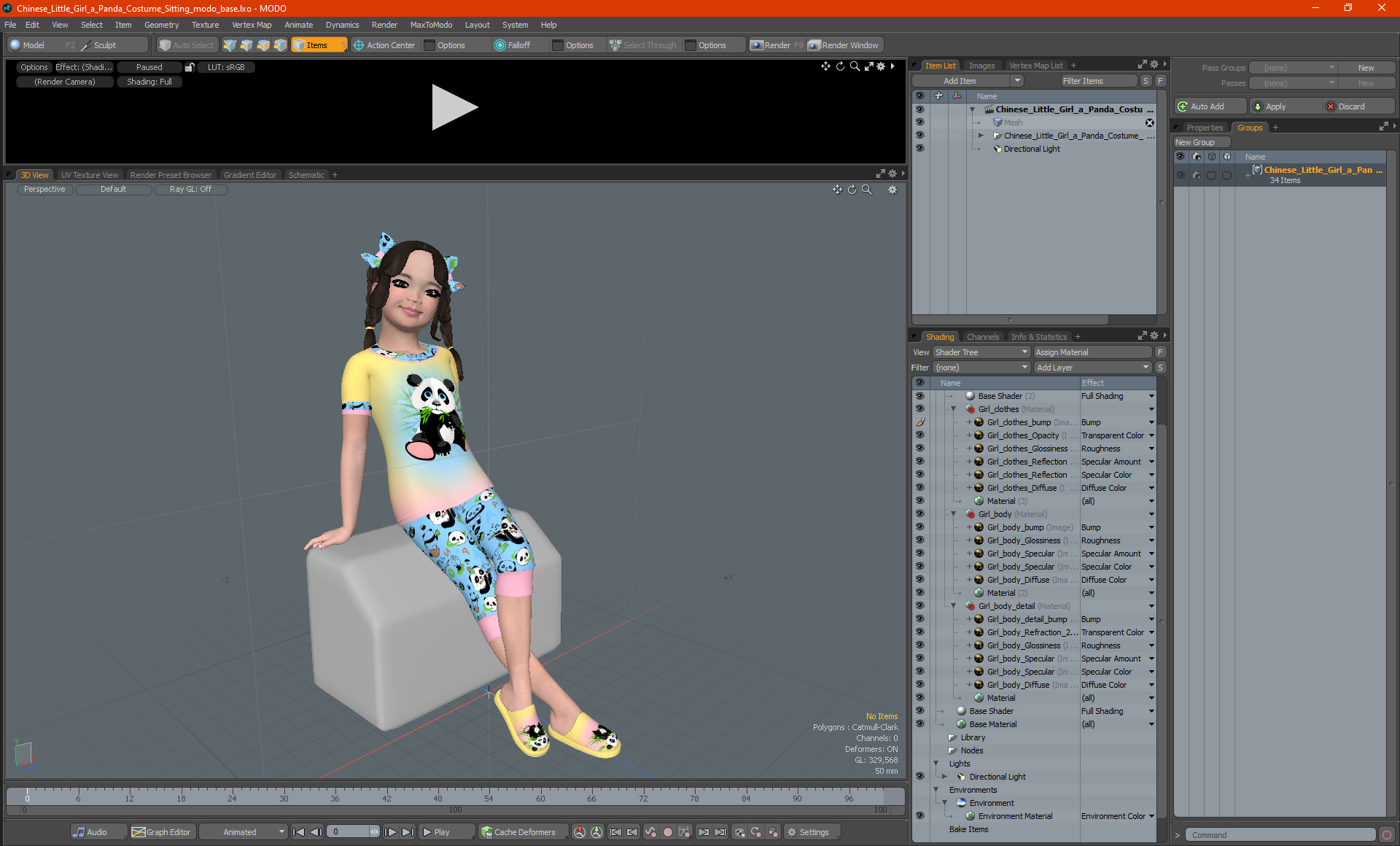1400x846 pixels.
Task: Activate Items selection mode
Action: point(319,45)
